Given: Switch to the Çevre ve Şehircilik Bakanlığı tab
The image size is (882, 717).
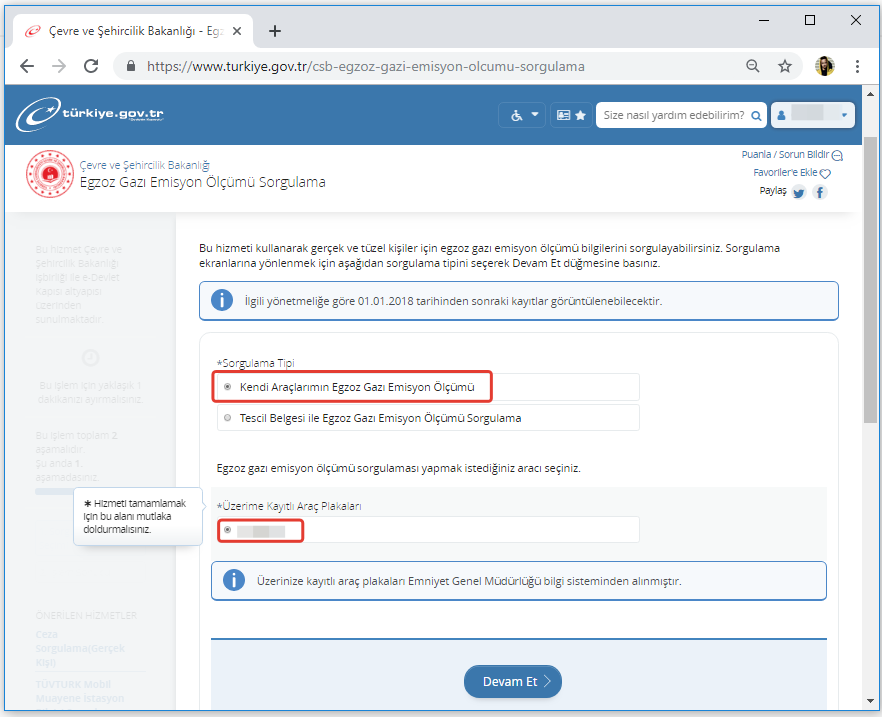Looking at the screenshot, I should (x=130, y=31).
